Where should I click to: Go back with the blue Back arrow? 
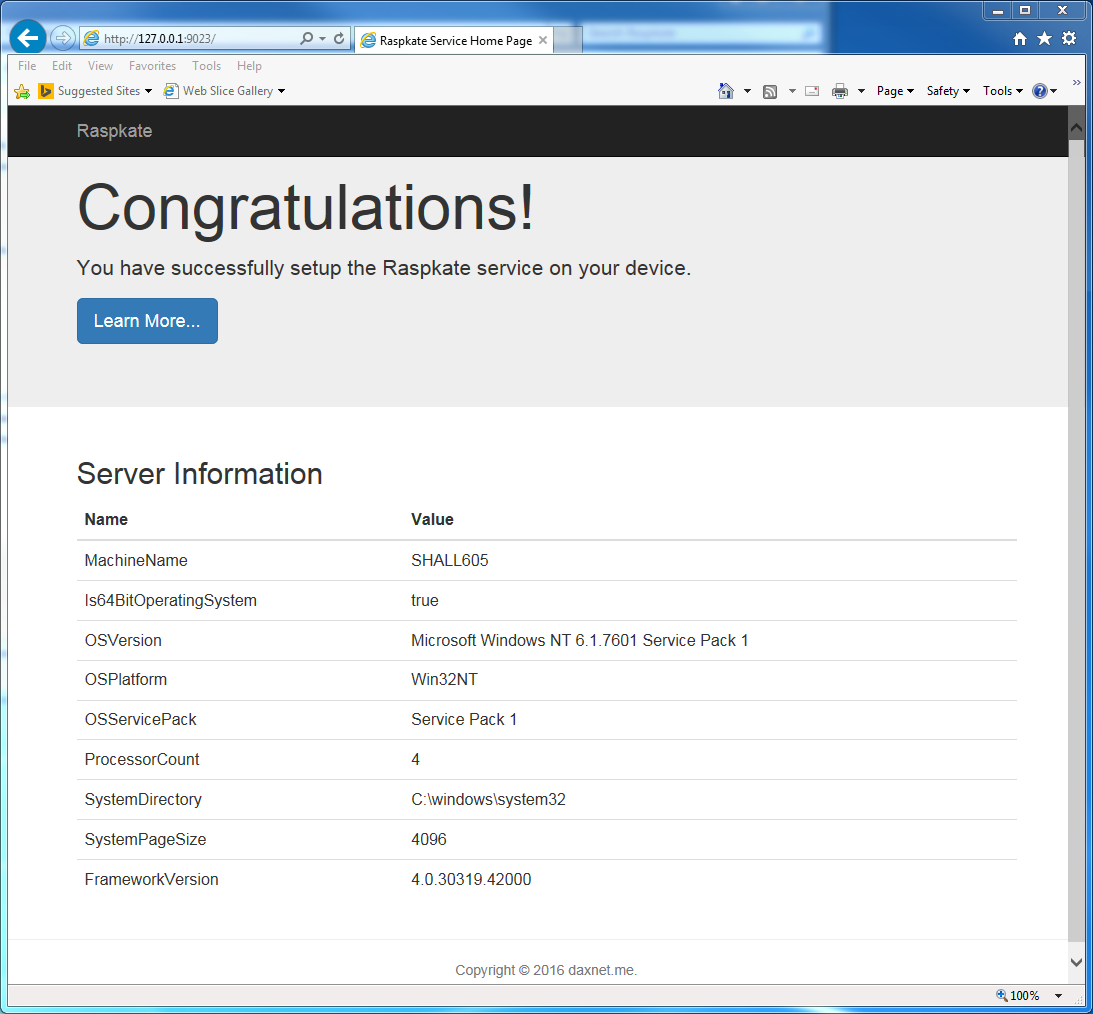click(x=28, y=38)
